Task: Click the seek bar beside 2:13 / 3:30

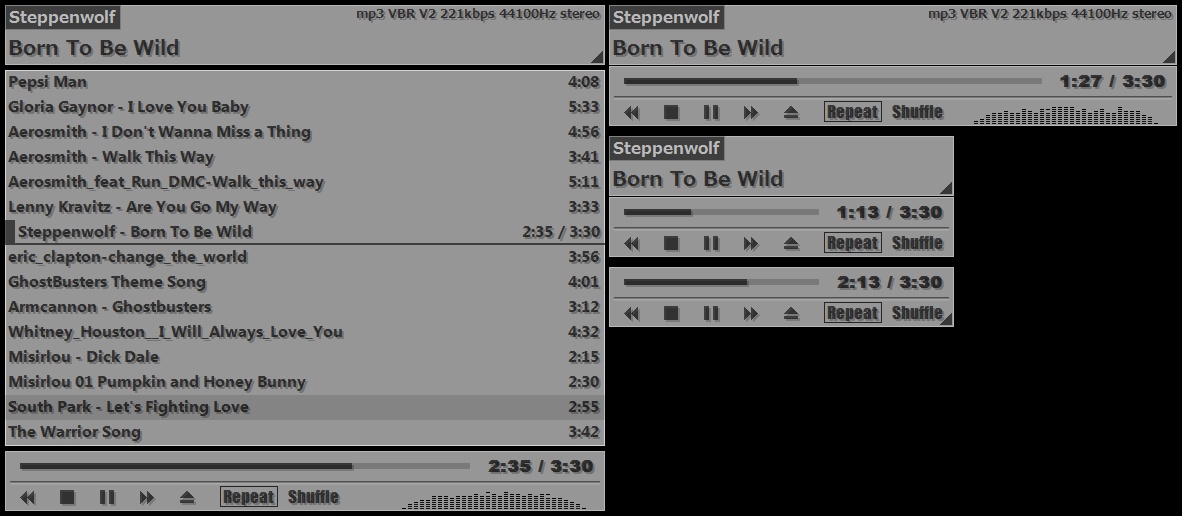Action: click(721, 282)
